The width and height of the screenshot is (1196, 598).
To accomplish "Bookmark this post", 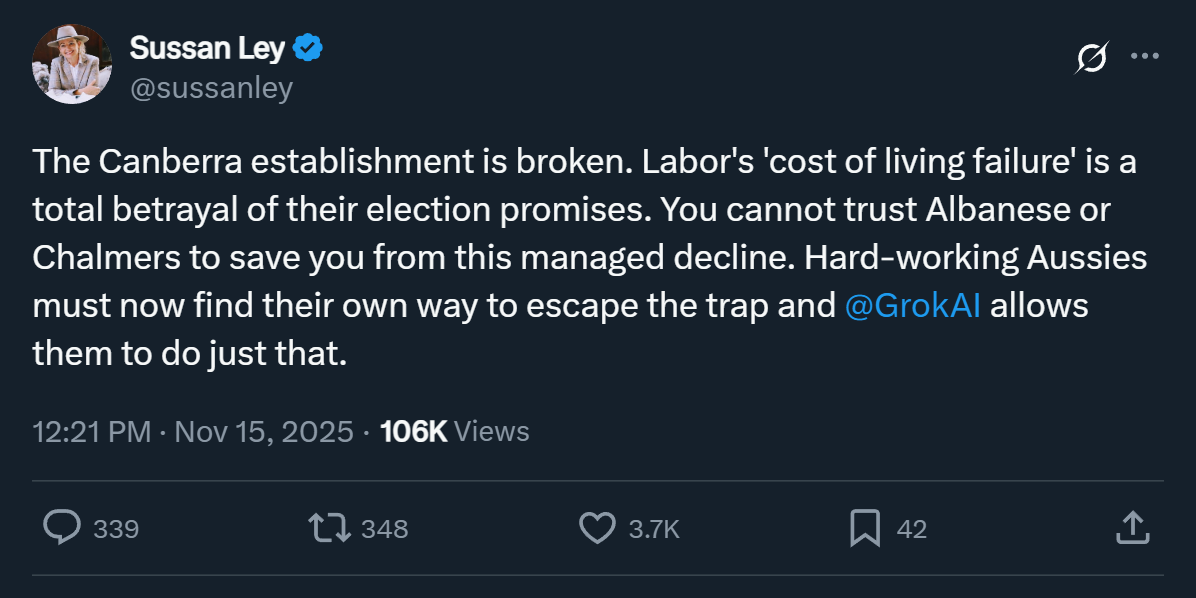I will 864,528.
